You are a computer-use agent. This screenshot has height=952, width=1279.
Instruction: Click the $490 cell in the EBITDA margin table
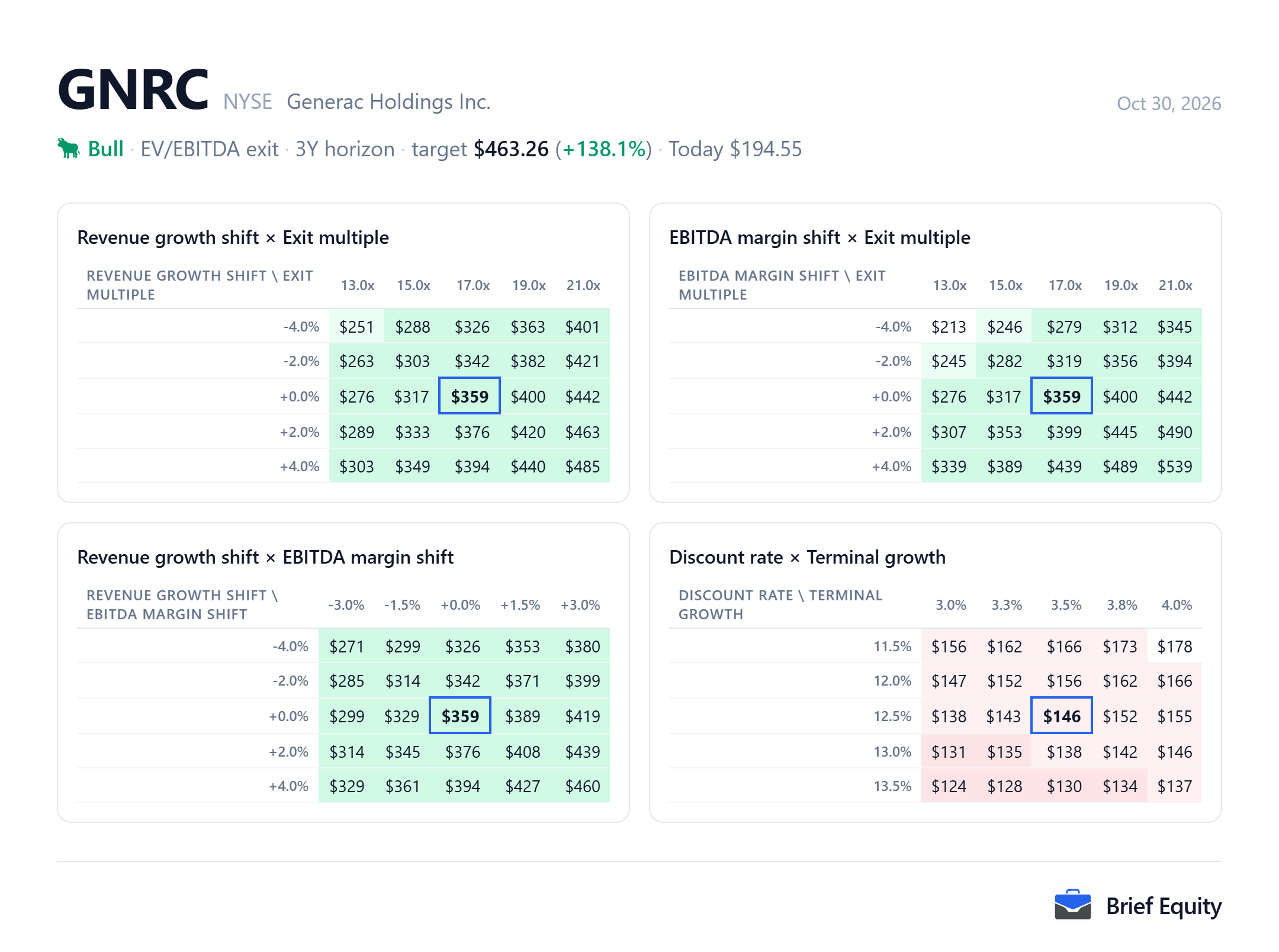(1175, 432)
